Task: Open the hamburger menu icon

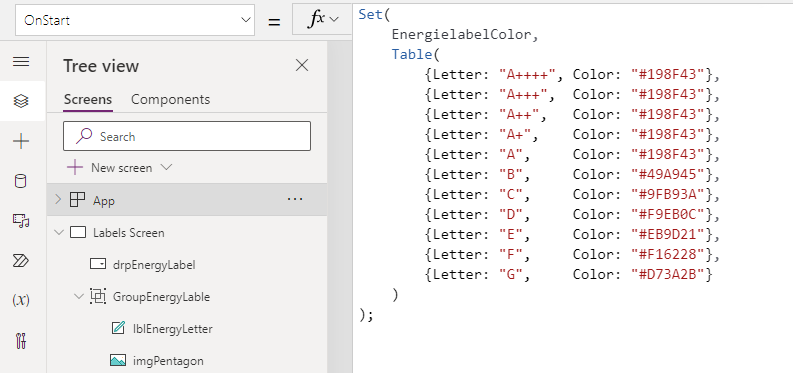Action: [21, 62]
